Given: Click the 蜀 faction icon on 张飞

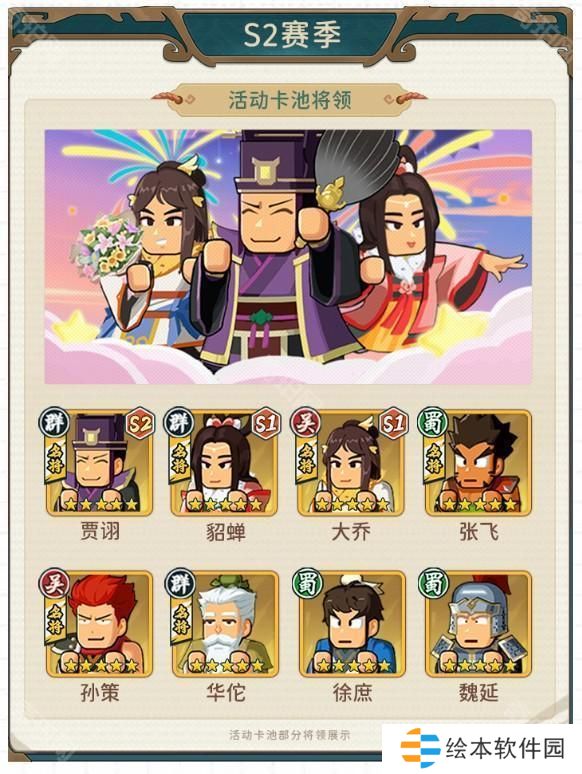Looking at the screenshot, I should (433, 423).
